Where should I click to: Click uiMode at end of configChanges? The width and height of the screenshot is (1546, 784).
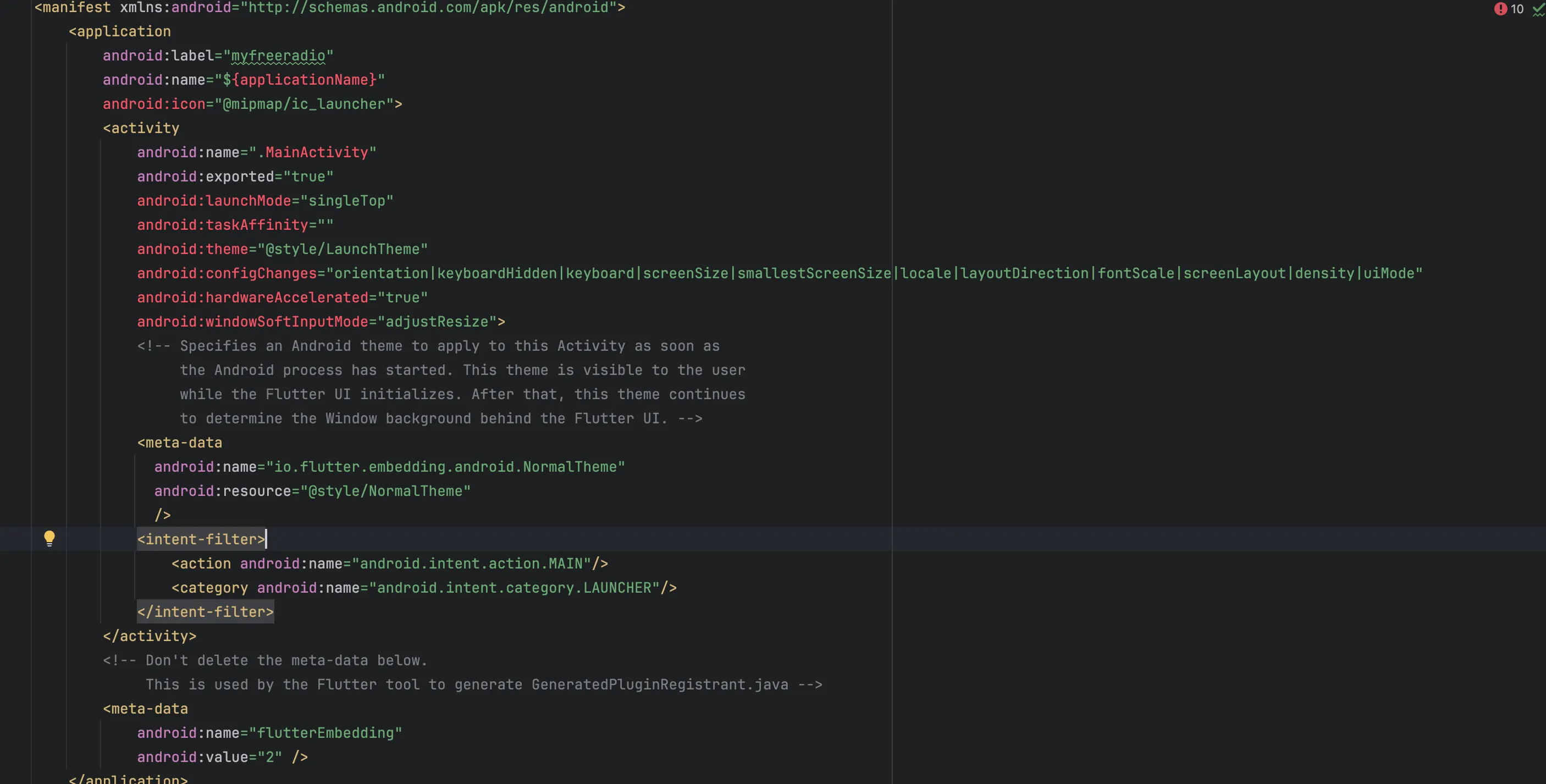(x=1389, y=273)
